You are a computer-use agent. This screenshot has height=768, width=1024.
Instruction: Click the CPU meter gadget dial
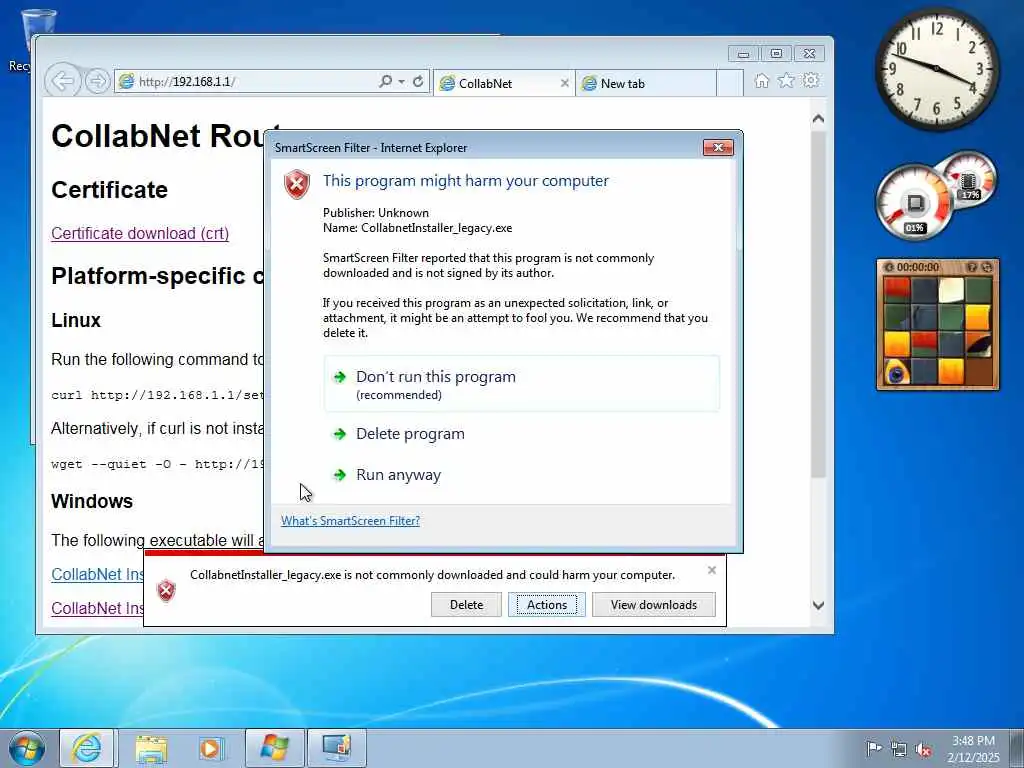click(x=914, y=203)
